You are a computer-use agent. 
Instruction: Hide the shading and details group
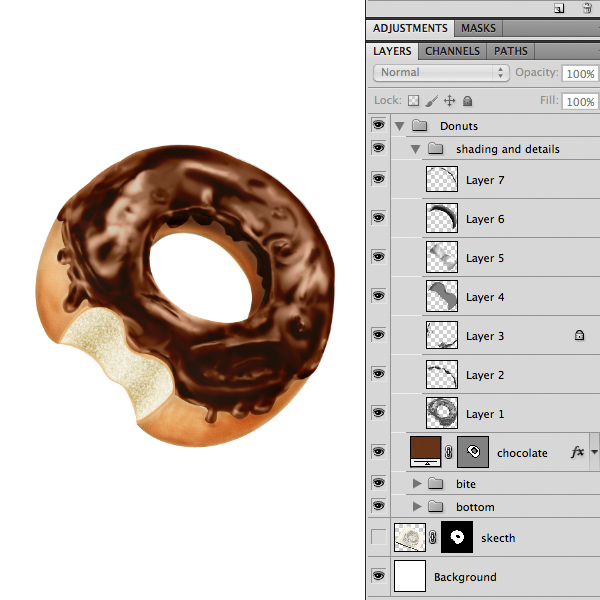pyautogui.click(x=378, y=148)
